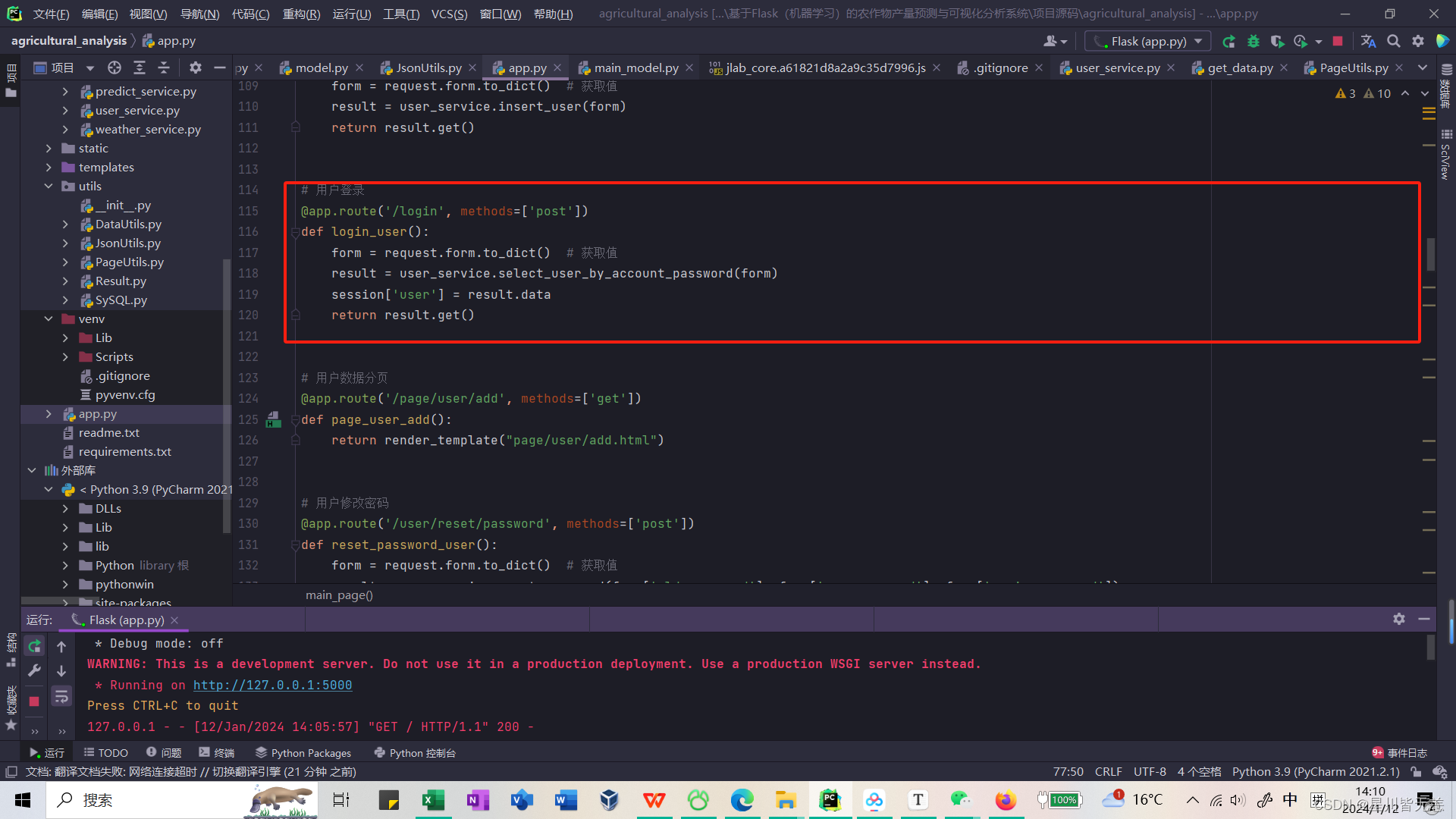This screenshot has height=819, width=1456.
Task: Click the Settings gear icon
Action: pyautogui.click(x=1418, y=41)
